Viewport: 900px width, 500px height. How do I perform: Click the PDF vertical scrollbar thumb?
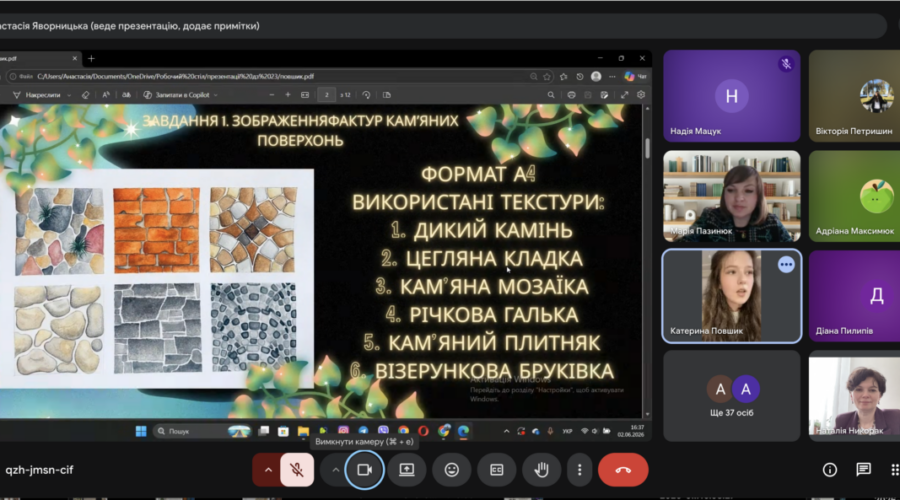click(647, 148)
